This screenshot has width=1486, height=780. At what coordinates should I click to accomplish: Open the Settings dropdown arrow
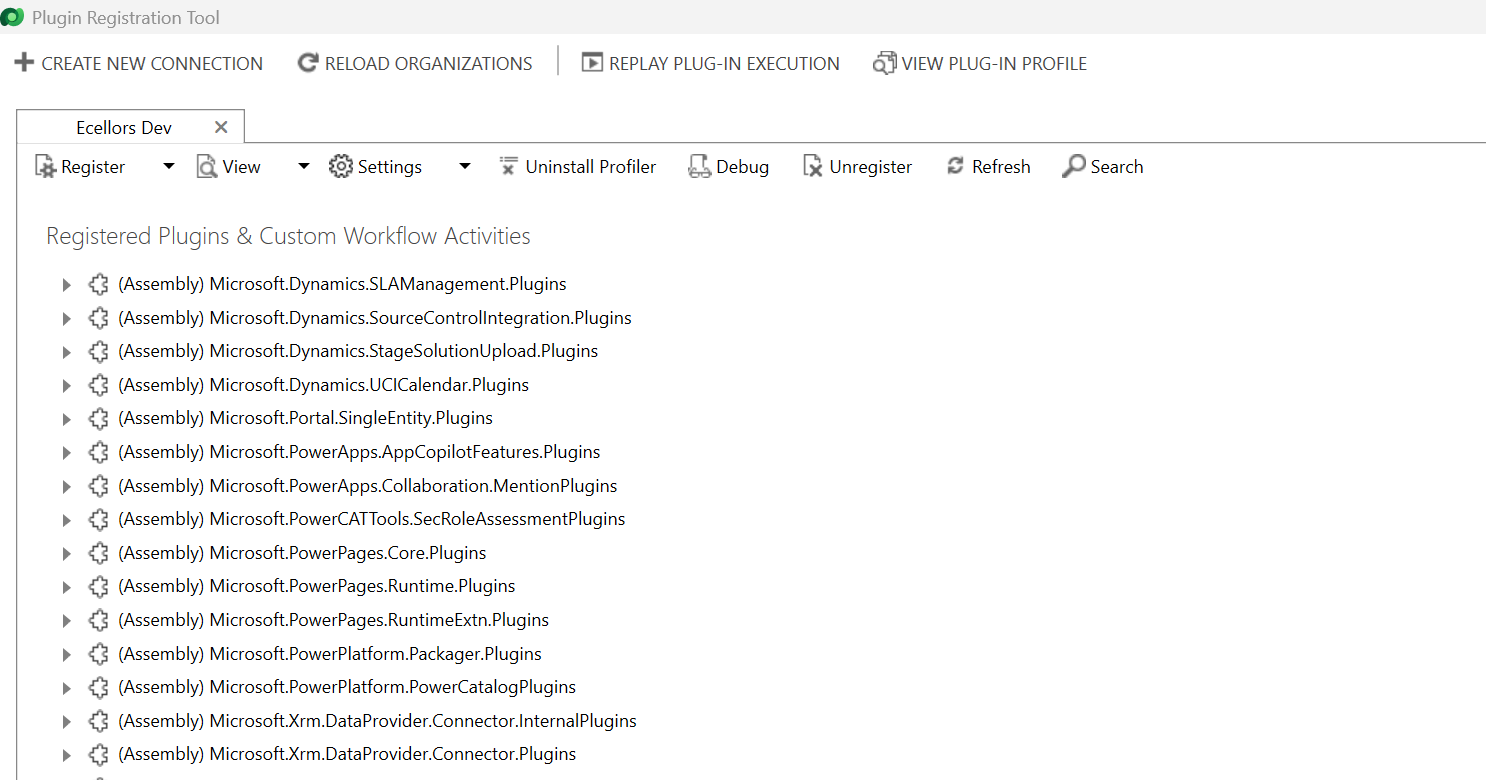click(464, 167)
